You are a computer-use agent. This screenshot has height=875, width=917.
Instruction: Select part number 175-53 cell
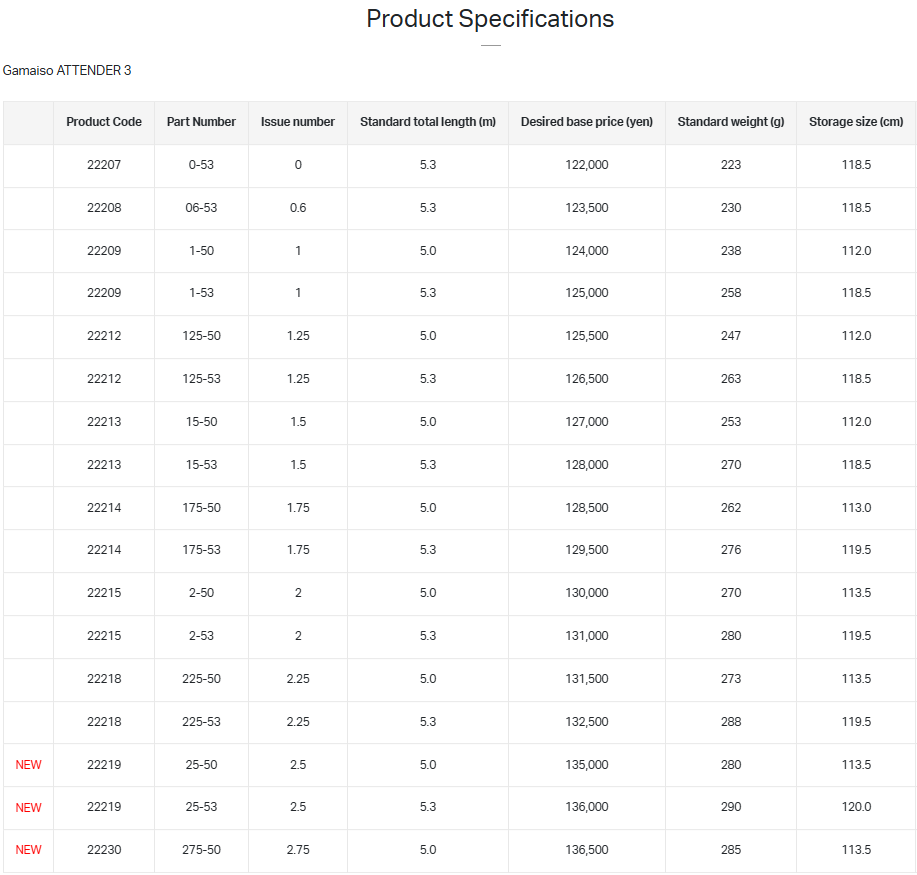pyautogui.click(x=201, y=550)
